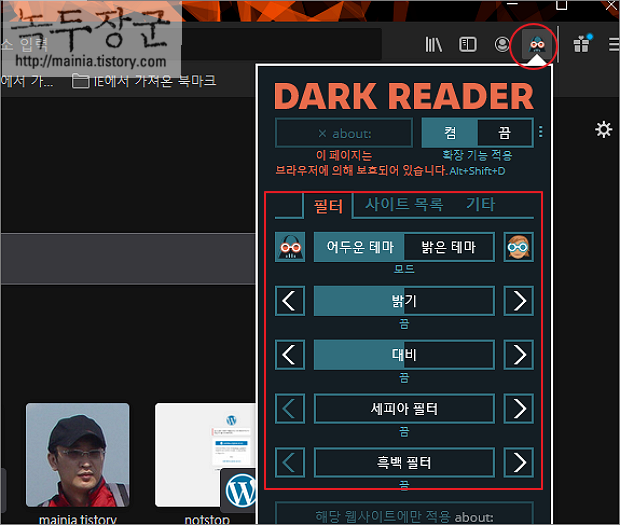Click the 흑백 필터 slider bar
Image resolution: width=620 pixels, height=525 pixels.
tap(404, 462)
